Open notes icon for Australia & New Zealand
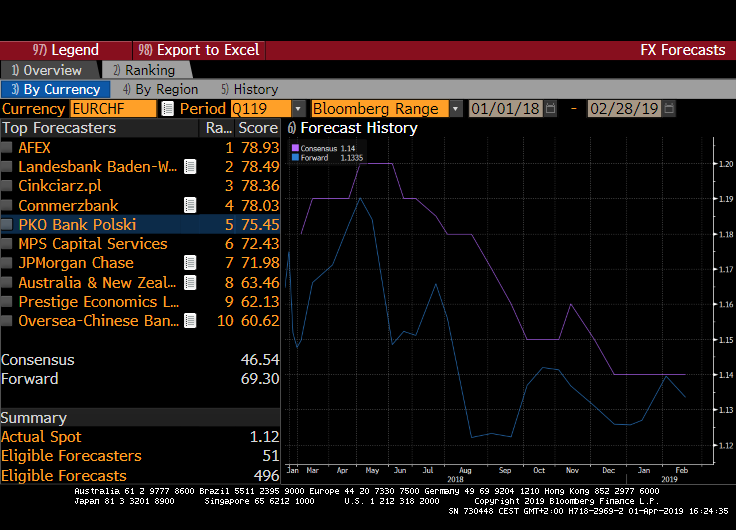 pyautogui.click(x=190, y=283)
